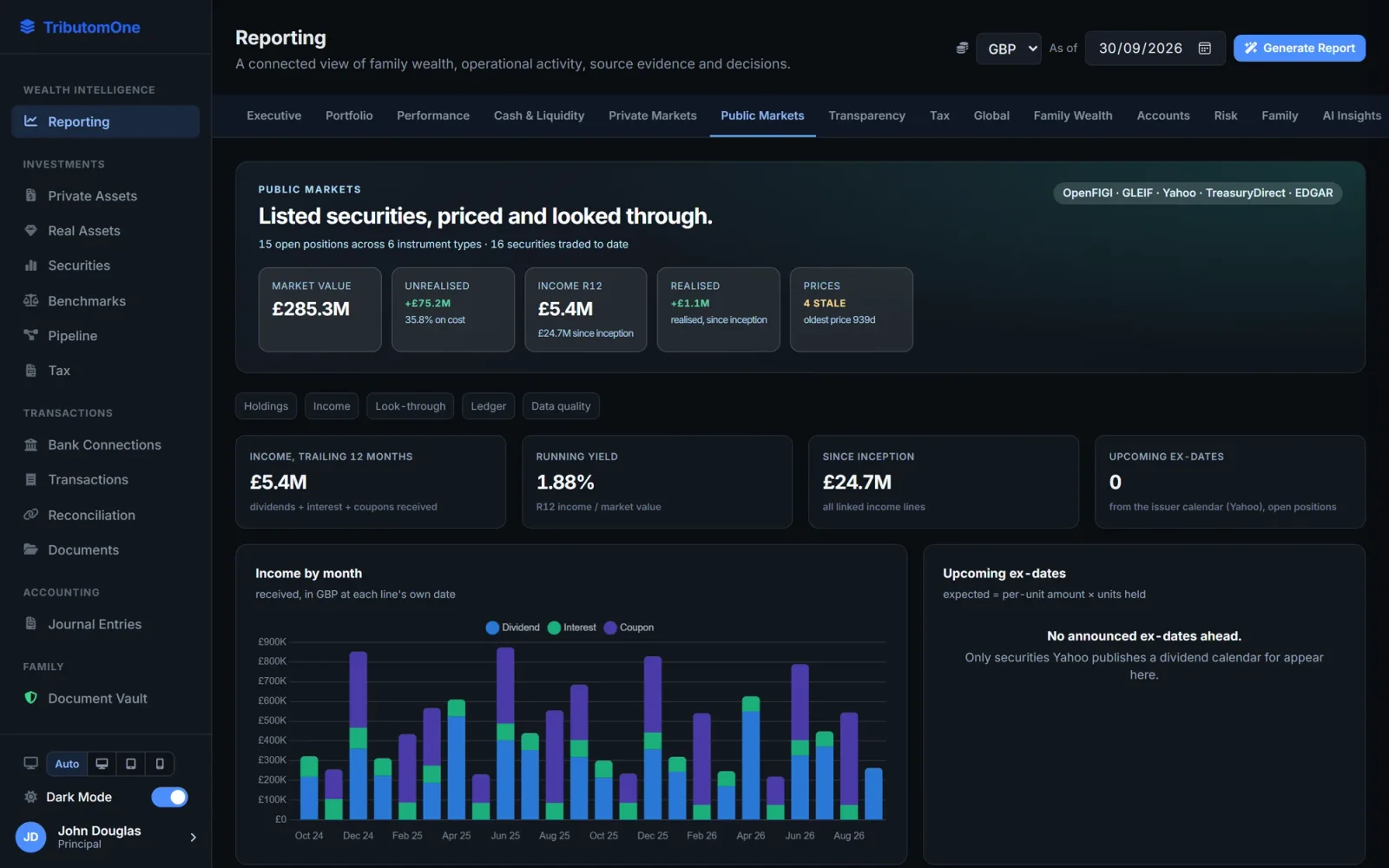
Task: Click the Benchmarks scale icon
Action: click(31, 300)
